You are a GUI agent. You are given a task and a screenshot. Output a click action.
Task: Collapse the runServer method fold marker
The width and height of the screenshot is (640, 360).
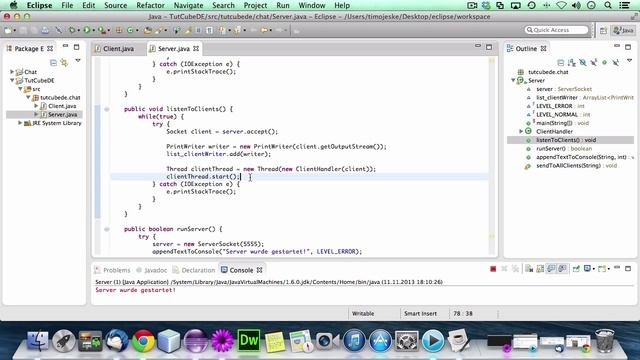tap(107, 229)
